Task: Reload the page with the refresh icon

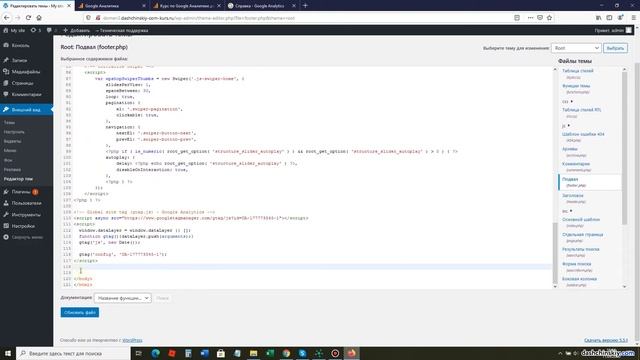Action: point(28,18)
